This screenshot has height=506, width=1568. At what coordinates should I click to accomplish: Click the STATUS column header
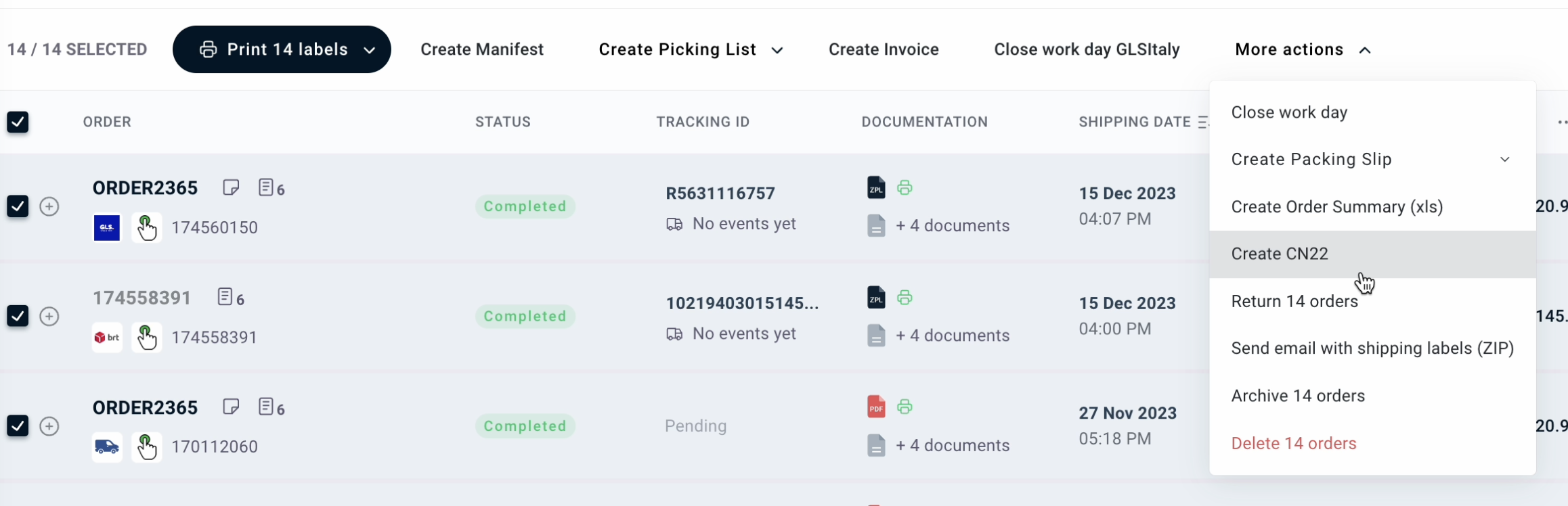point(503,122)
